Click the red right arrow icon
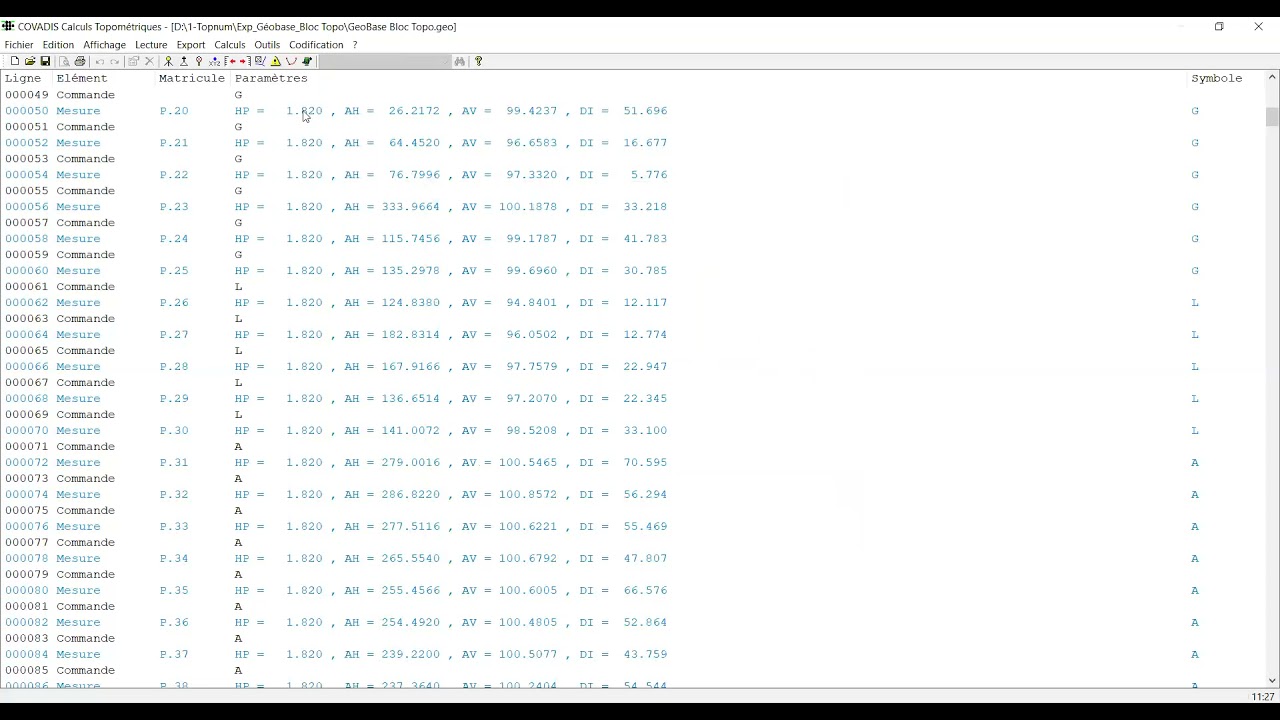1280x720 pixels. 244,61
